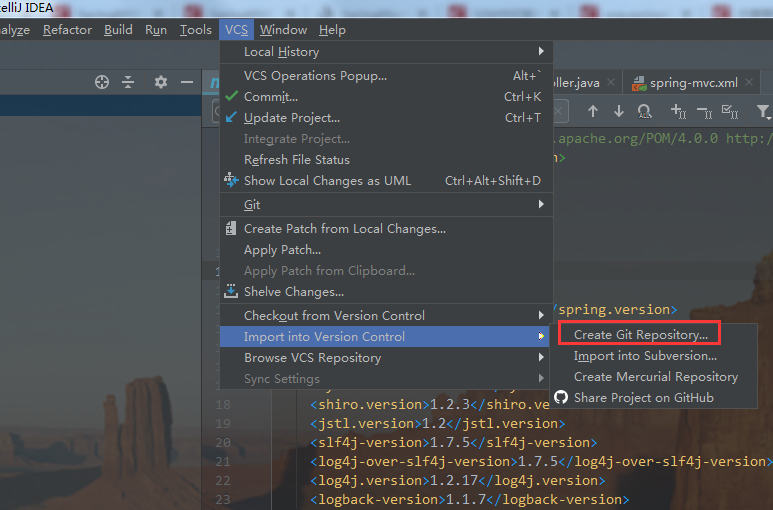Image resolution: width=773 pixels, height=510 pixels.
Task: Click the locate/scroll-from-source target icon
Action: coord(102,82)
